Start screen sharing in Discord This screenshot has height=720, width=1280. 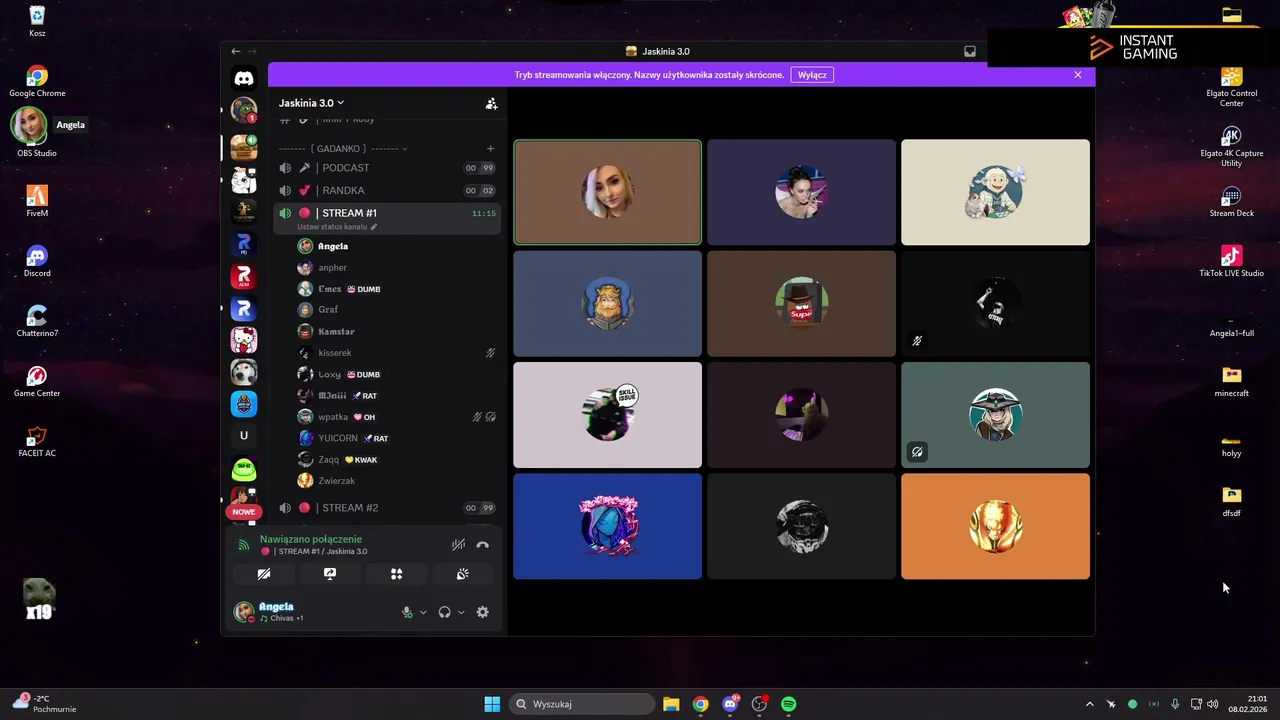(x=330, y=574)
